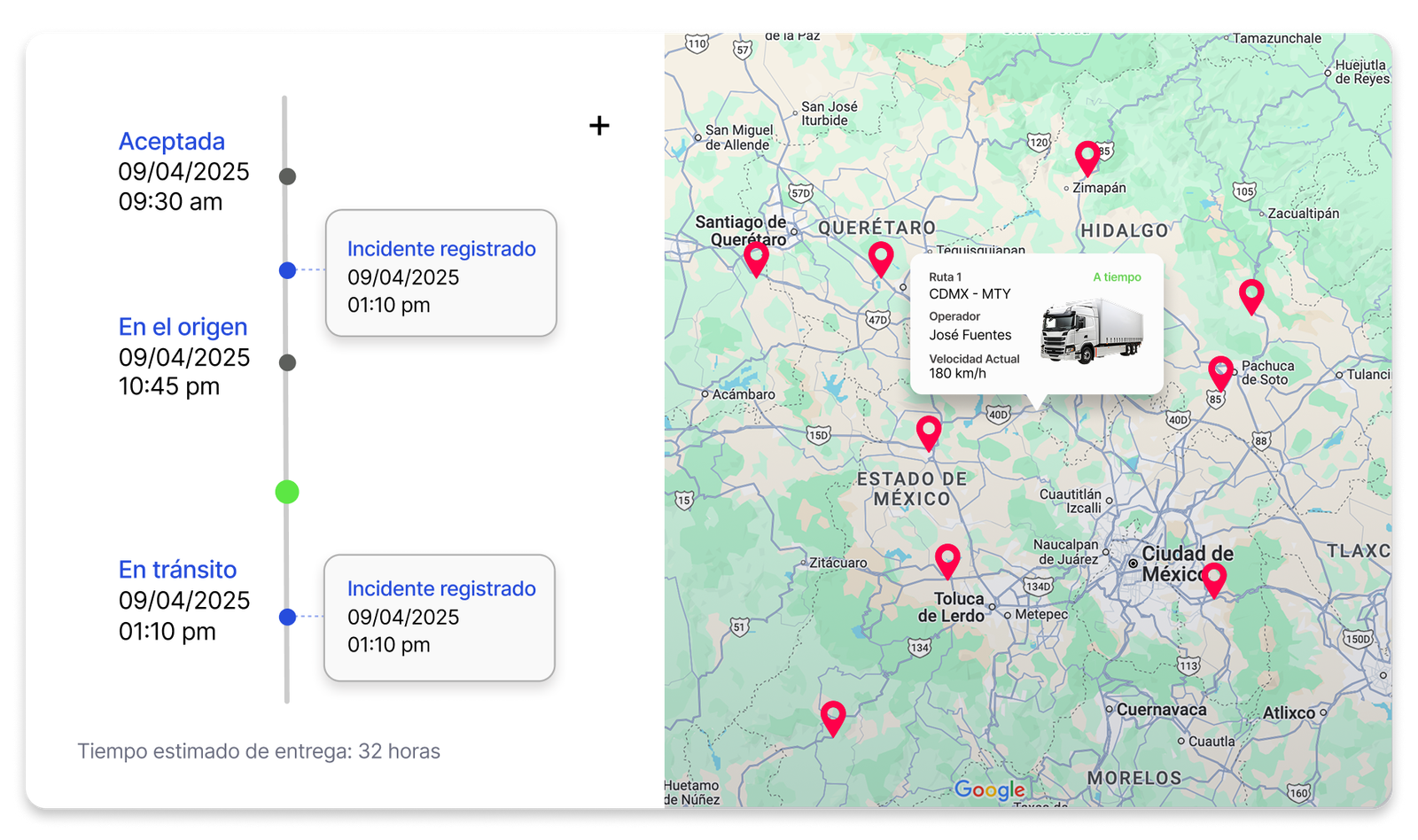Click the Zacualtipán label on map
Image resolution: width=1418 pixels, height=840 pixels.
(x=1304, y=214)
